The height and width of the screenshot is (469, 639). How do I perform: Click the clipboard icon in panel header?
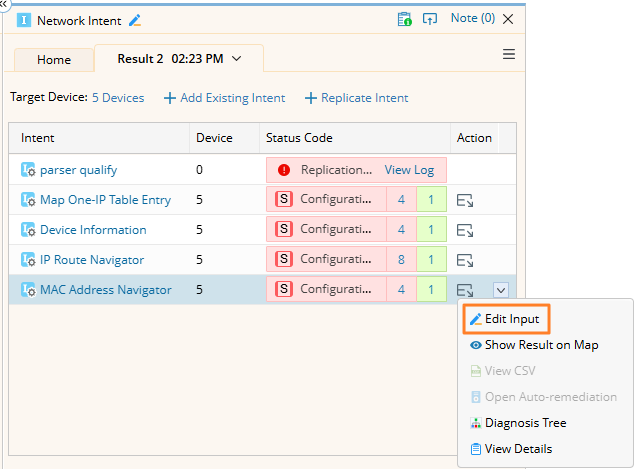coord(404,19)
